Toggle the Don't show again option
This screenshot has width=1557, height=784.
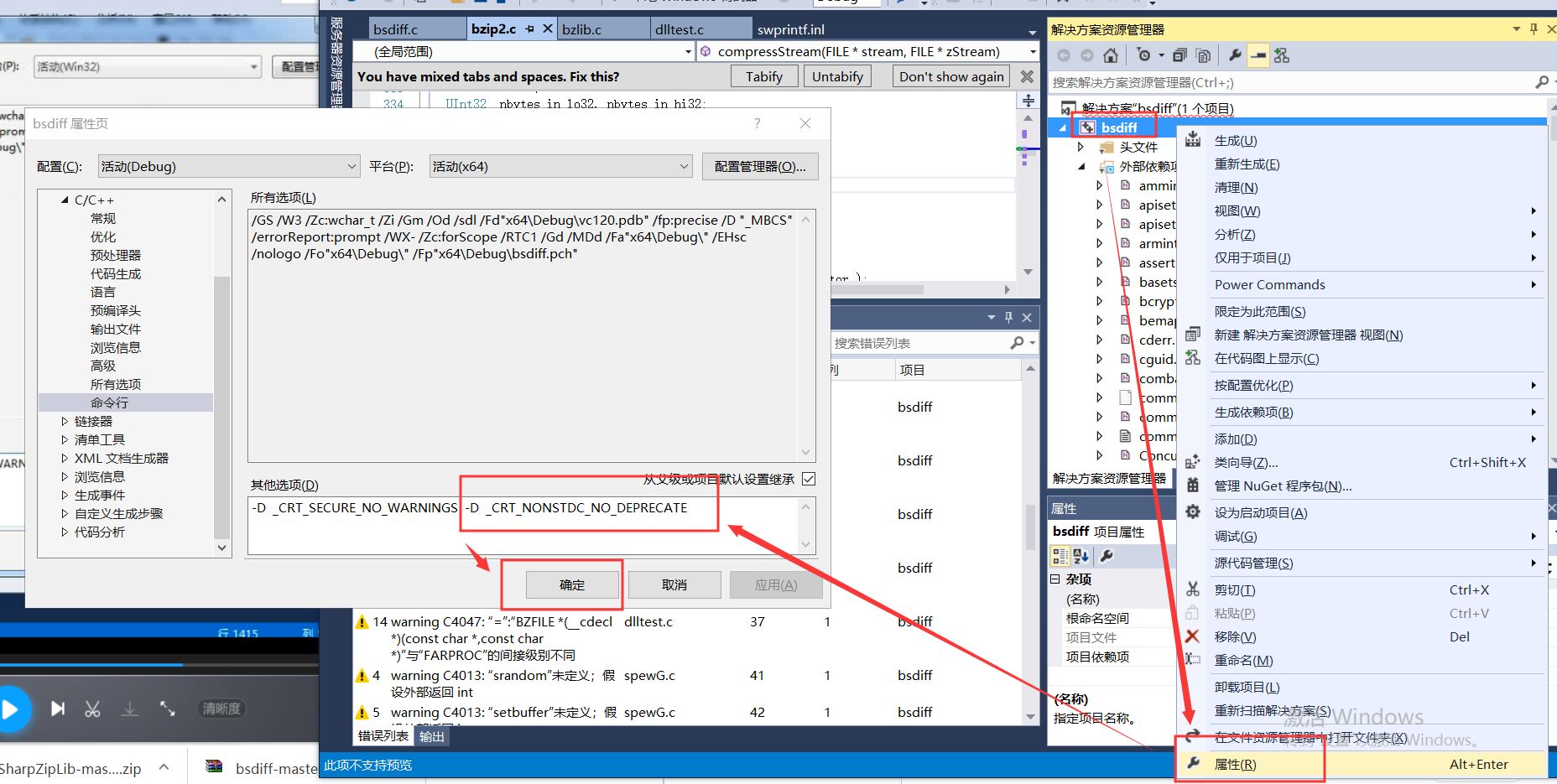pos(950,76)
